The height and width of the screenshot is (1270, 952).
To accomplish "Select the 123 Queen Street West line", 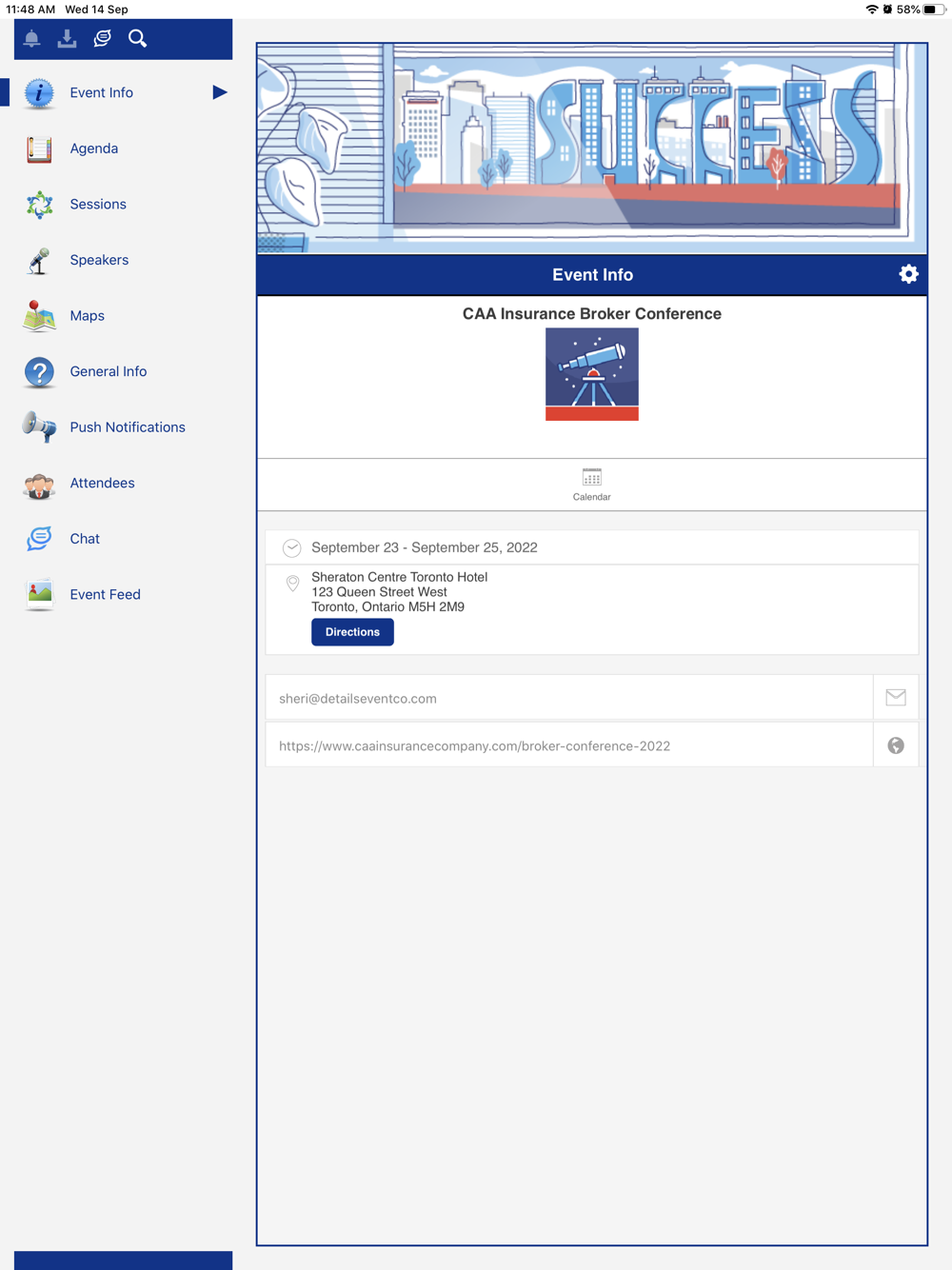I will pos(379,592).
